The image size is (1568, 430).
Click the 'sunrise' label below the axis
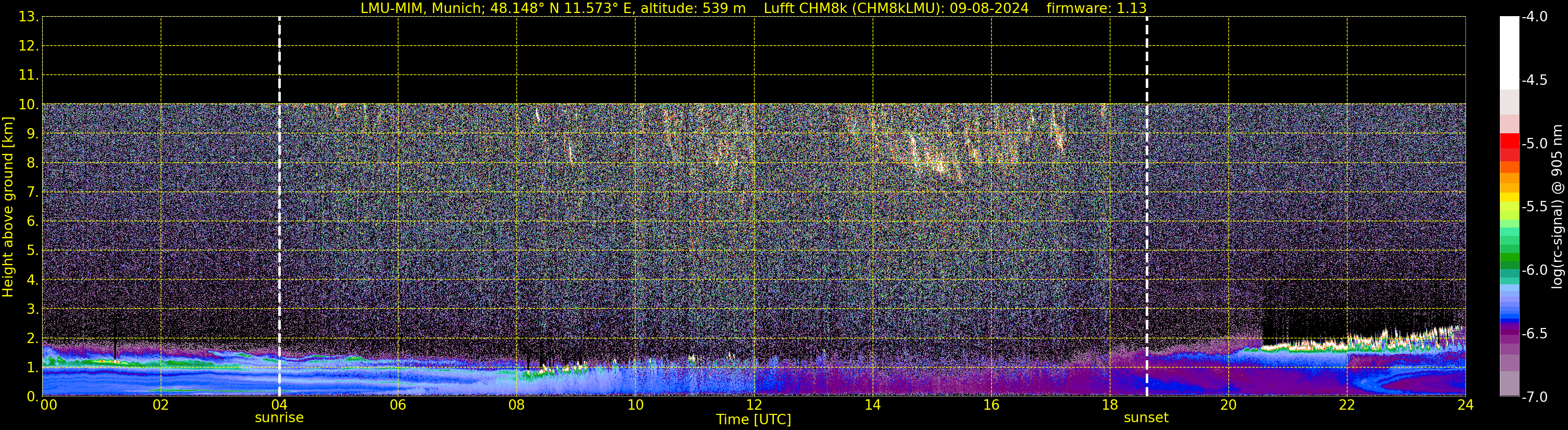tap(279, 418)
